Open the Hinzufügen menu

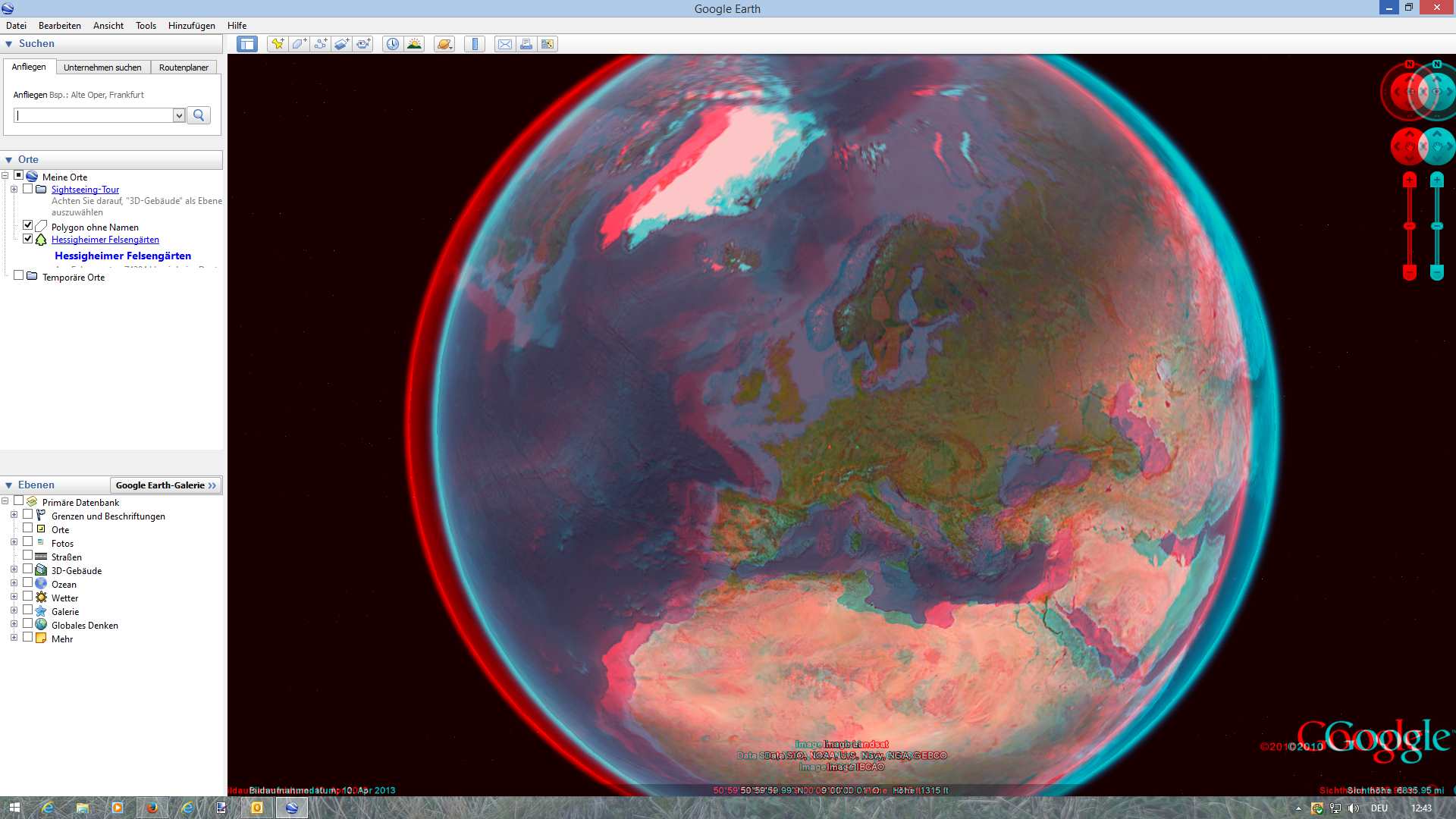(191, 26)
